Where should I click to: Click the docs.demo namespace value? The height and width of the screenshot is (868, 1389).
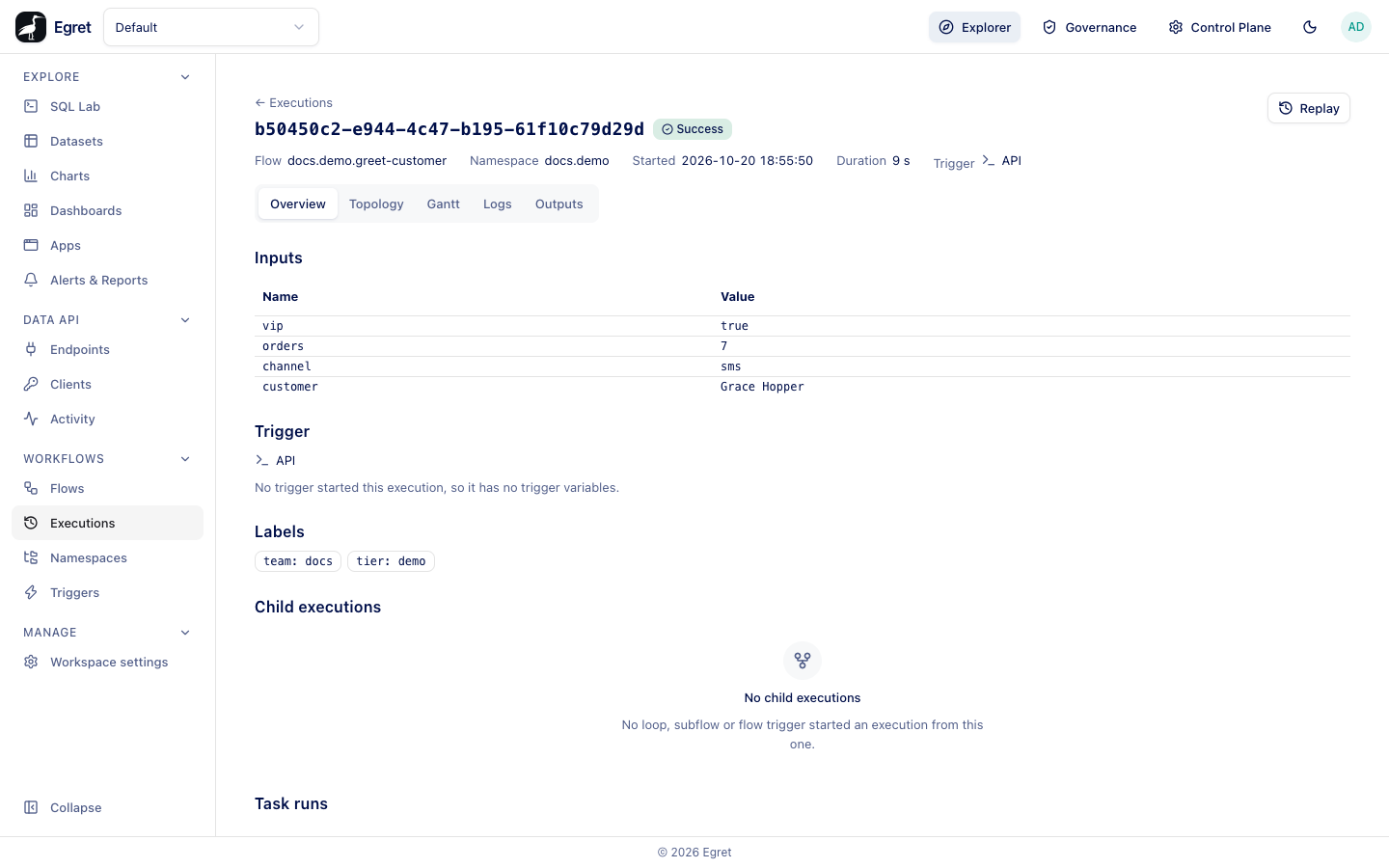(577, 161)
